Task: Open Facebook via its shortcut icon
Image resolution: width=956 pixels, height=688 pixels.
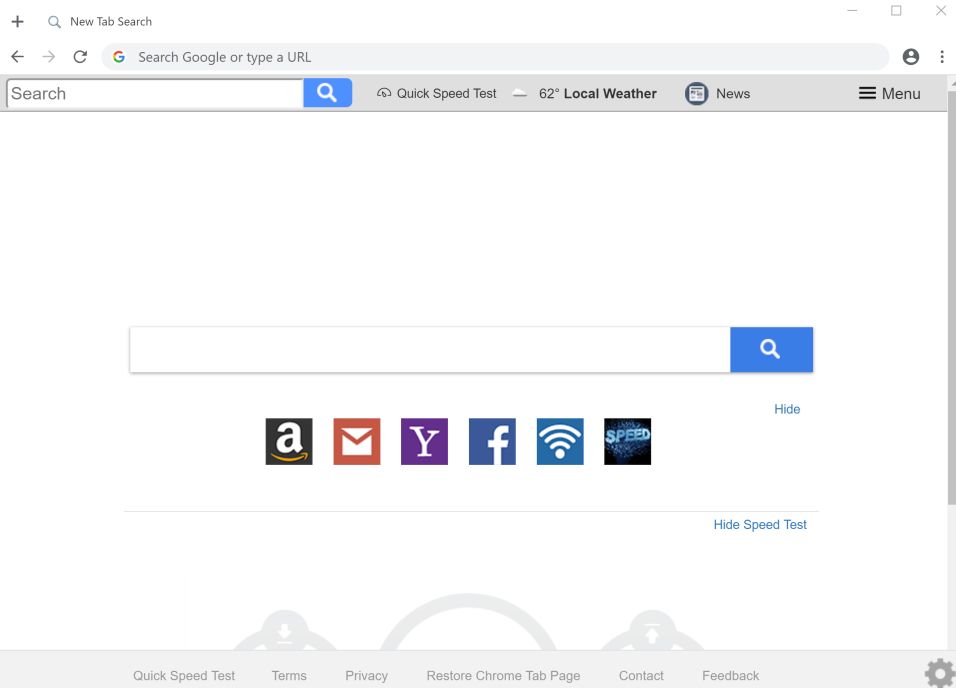Action: click(491, 441)
